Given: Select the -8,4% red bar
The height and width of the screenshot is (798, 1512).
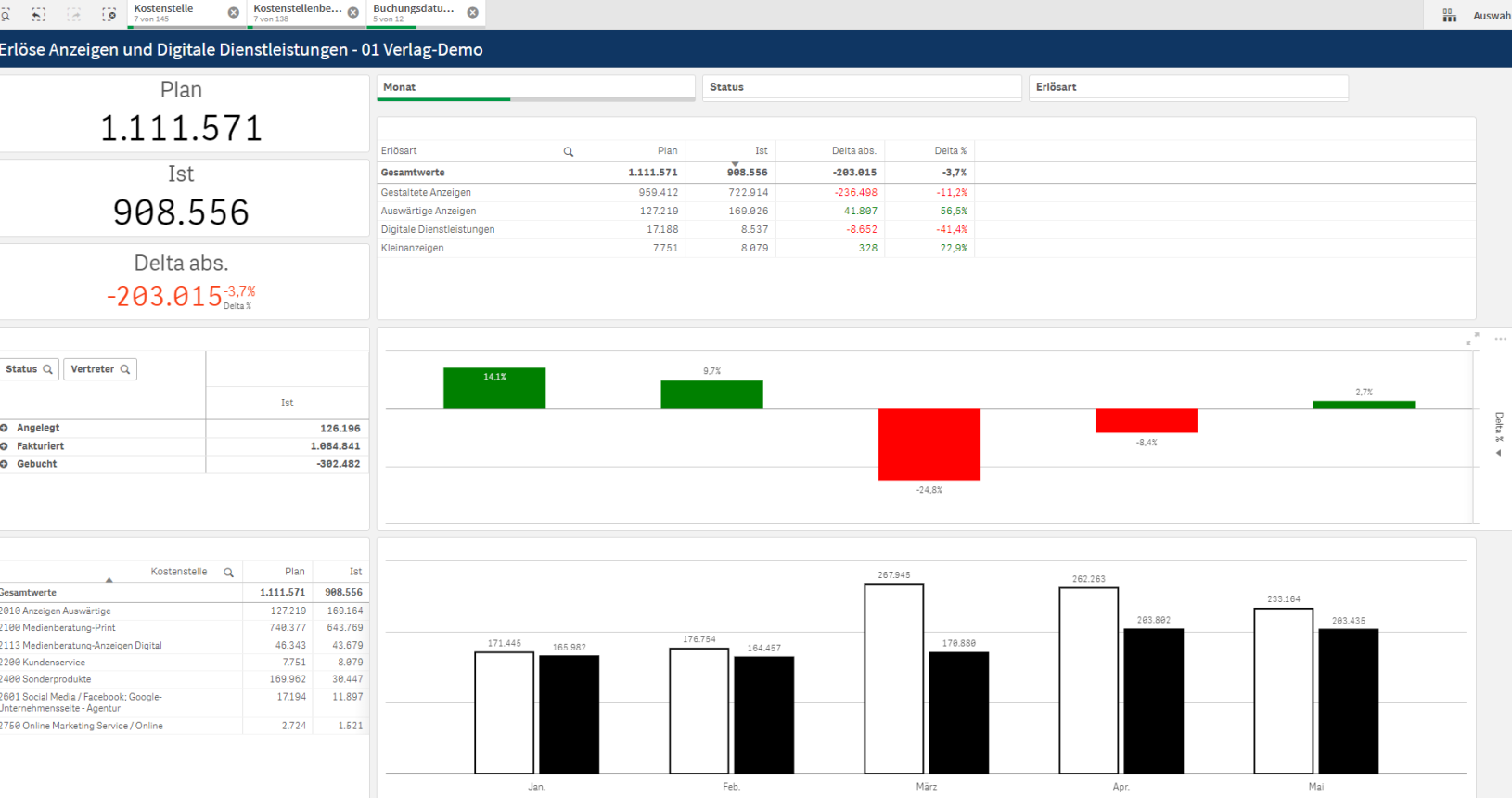Looking at the screenshot, I should point(1147,420).
